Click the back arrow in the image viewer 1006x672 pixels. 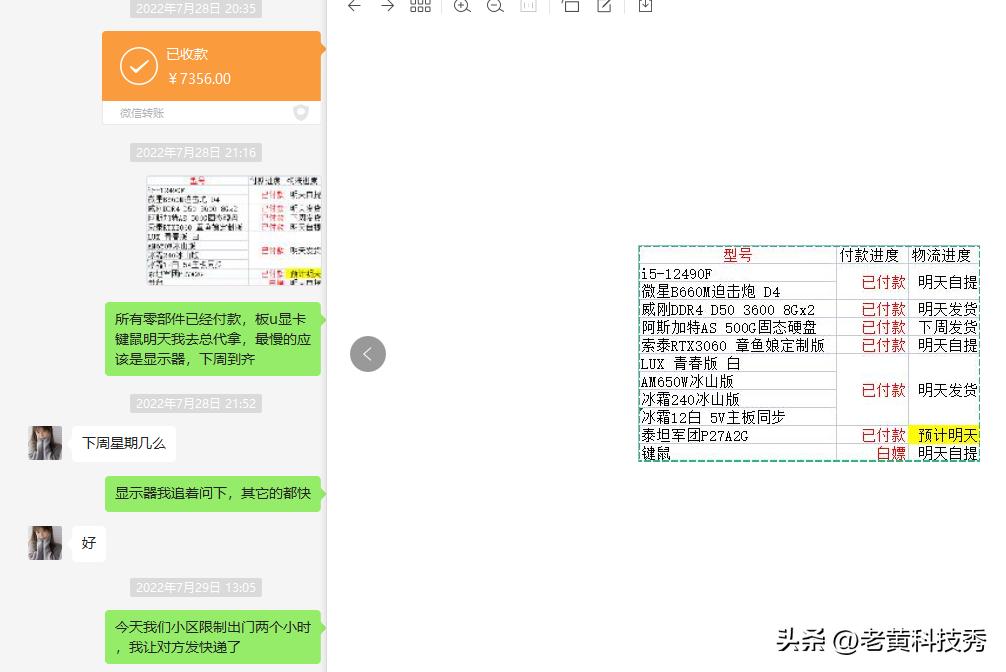354,7
